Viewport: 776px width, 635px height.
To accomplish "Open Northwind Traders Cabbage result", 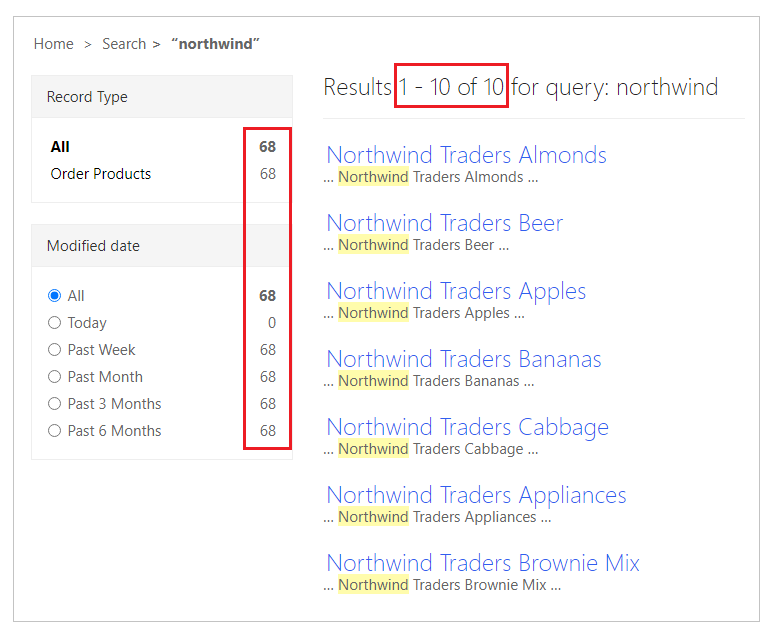I will (x=467, y=427).
